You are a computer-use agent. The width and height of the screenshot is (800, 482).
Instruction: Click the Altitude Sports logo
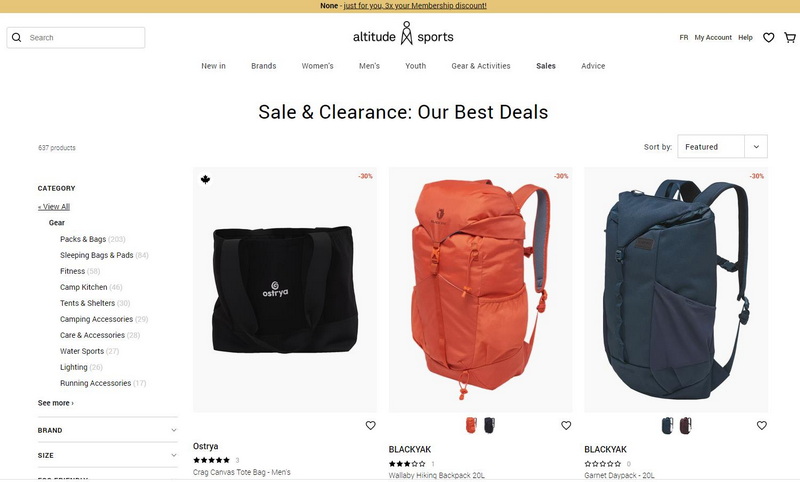point(403,34)
